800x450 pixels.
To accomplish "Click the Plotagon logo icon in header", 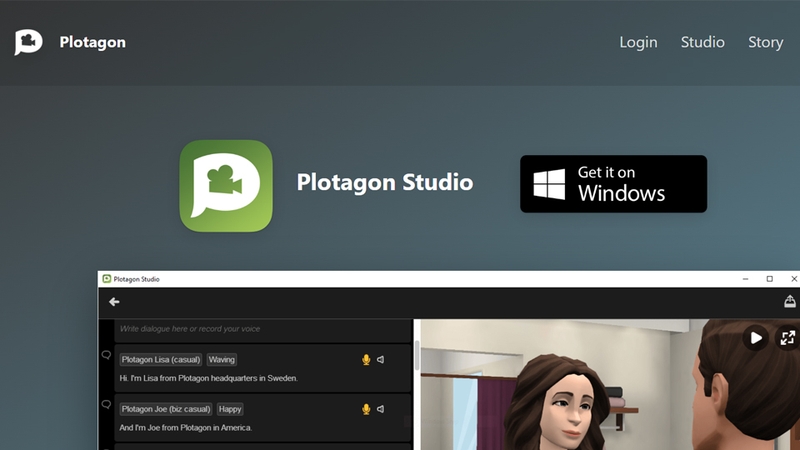I will tap(29, 42).
